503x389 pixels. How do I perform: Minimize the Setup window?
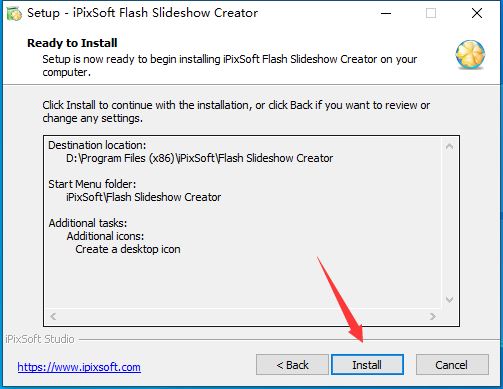click(x=386, y=13)
